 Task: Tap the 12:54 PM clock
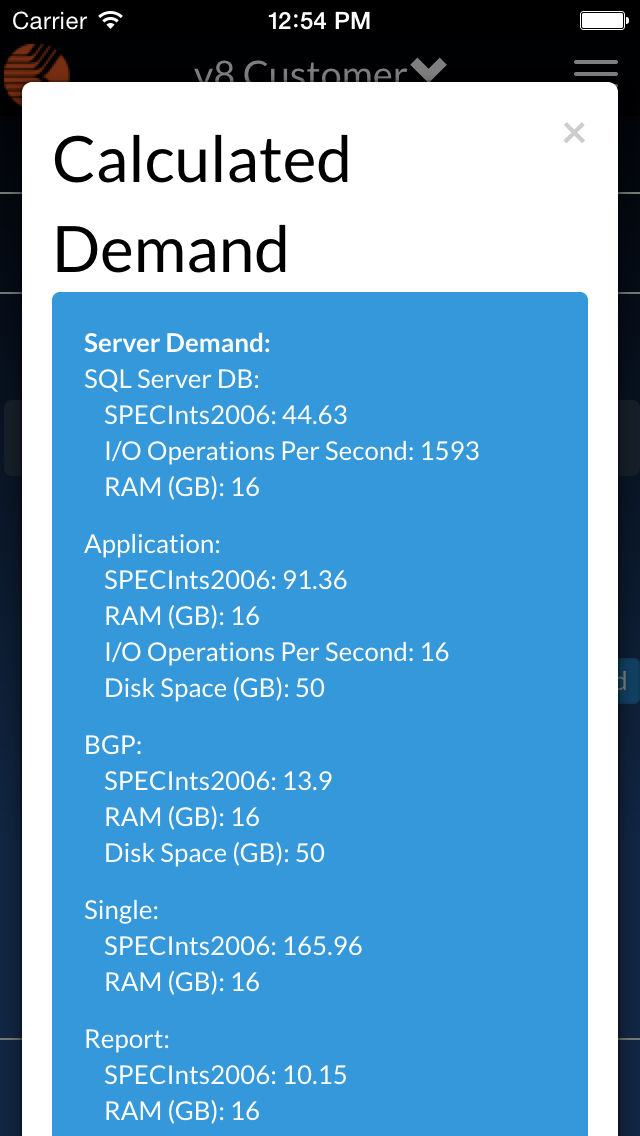320,21
